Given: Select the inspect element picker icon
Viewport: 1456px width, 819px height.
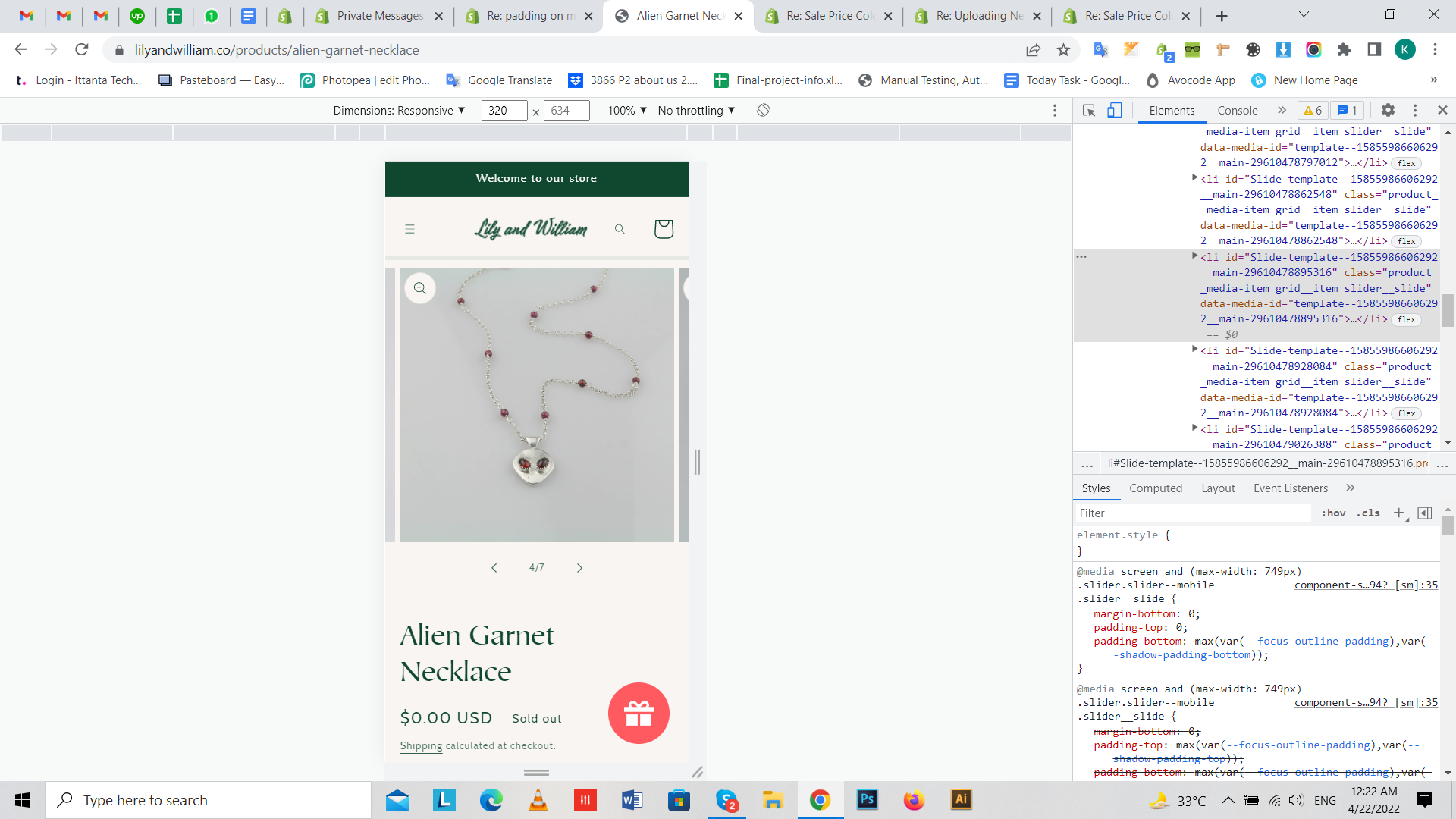Looking at the screenshot, I should pyautogui.click(x=1089, y=111).
